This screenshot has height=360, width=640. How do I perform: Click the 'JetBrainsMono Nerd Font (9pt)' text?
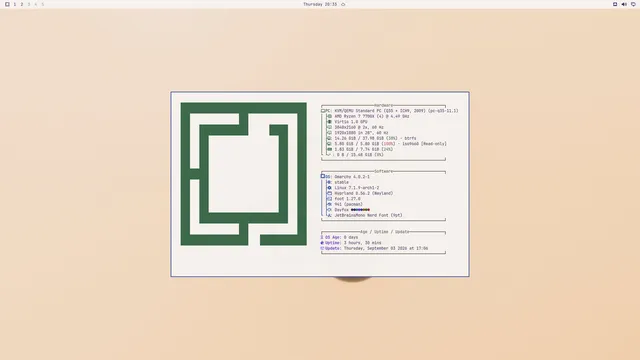[x=369, y=216]
